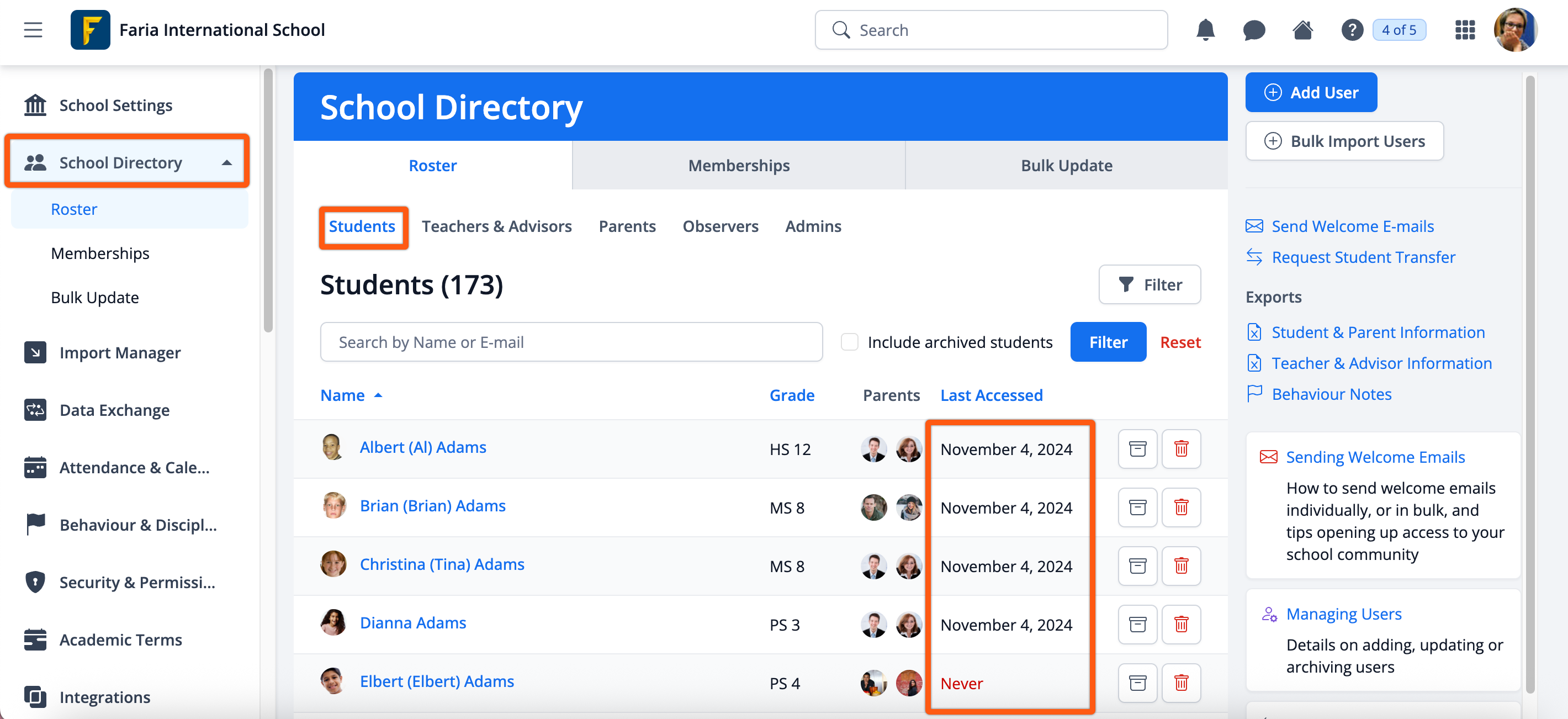
Task: Open the messages chat bubble icon
Action: [1254, 30]
